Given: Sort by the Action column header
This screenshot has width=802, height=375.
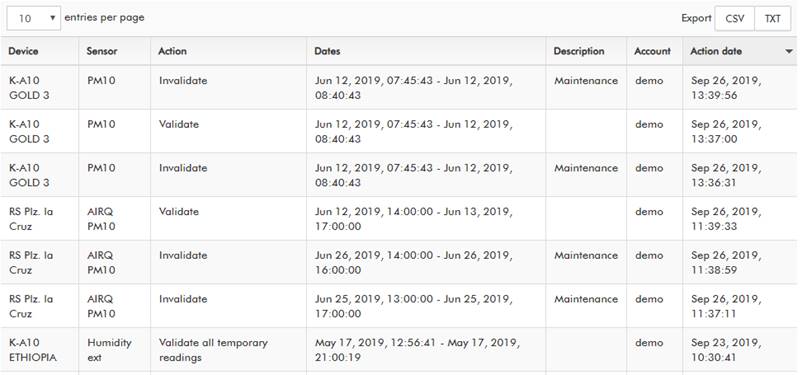Looking at the screenshot, I should (x=172, y=51).
